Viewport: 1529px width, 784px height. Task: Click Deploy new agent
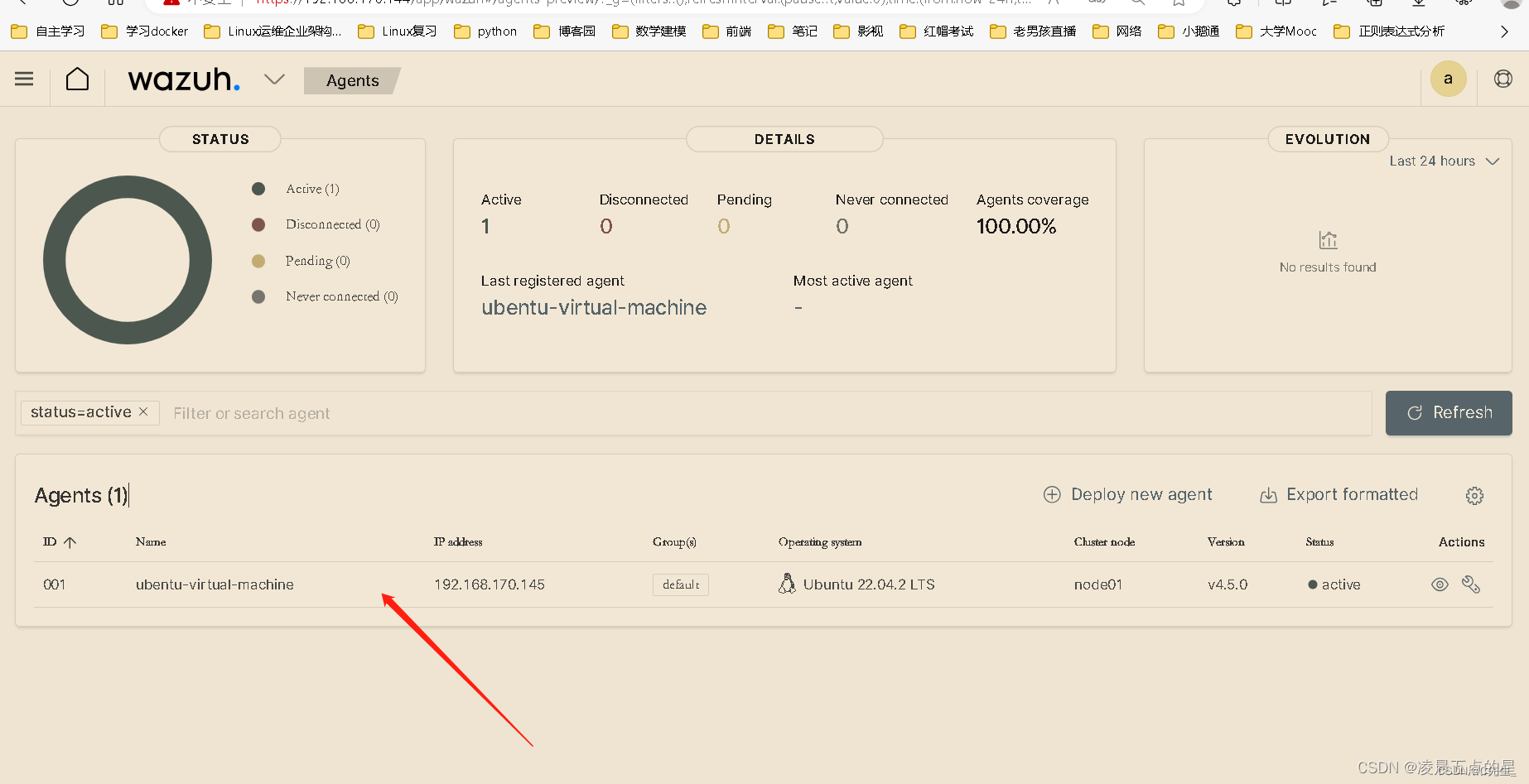[x=1127, y=494]
